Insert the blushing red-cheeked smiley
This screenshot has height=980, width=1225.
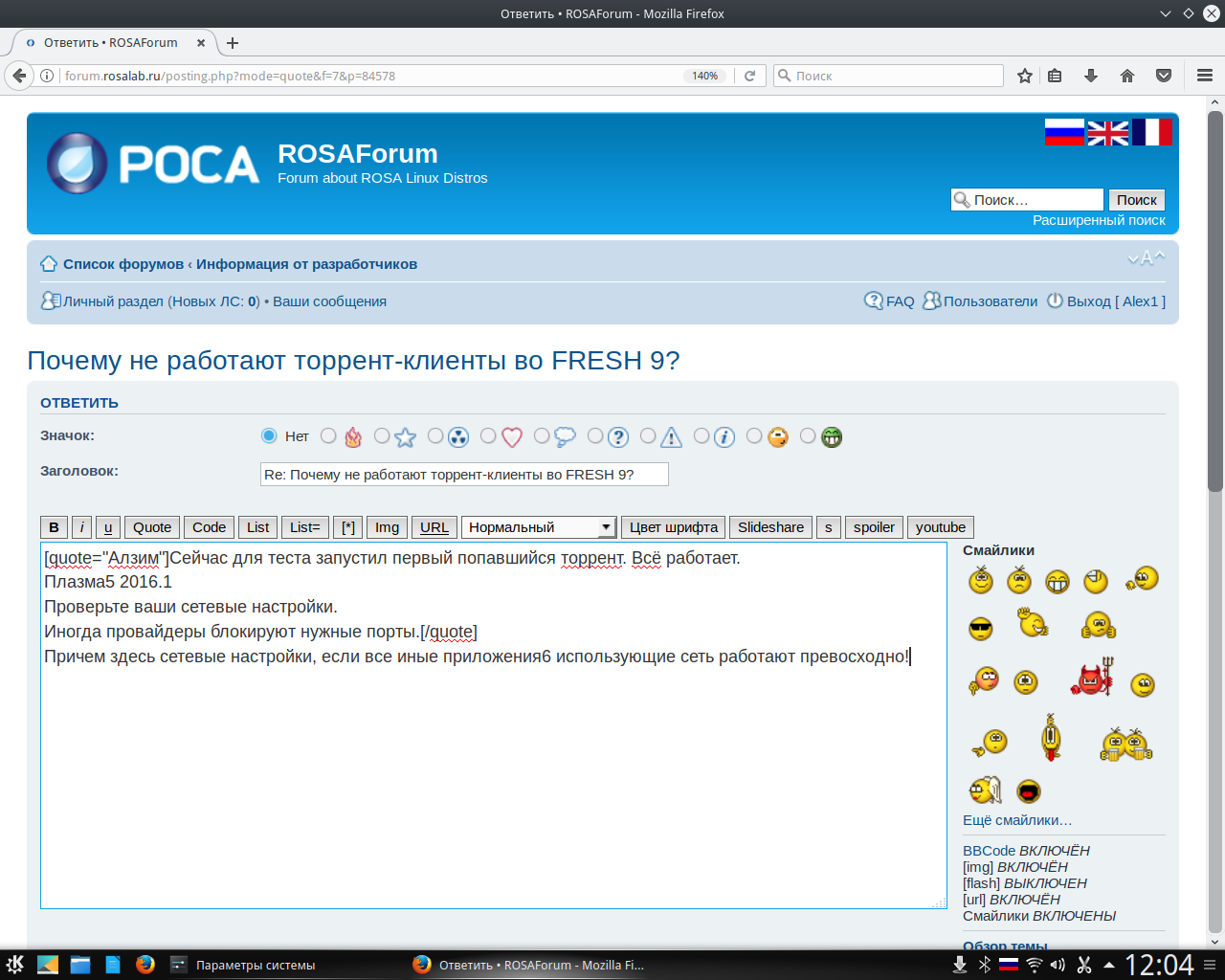click(x=983, y=680)
